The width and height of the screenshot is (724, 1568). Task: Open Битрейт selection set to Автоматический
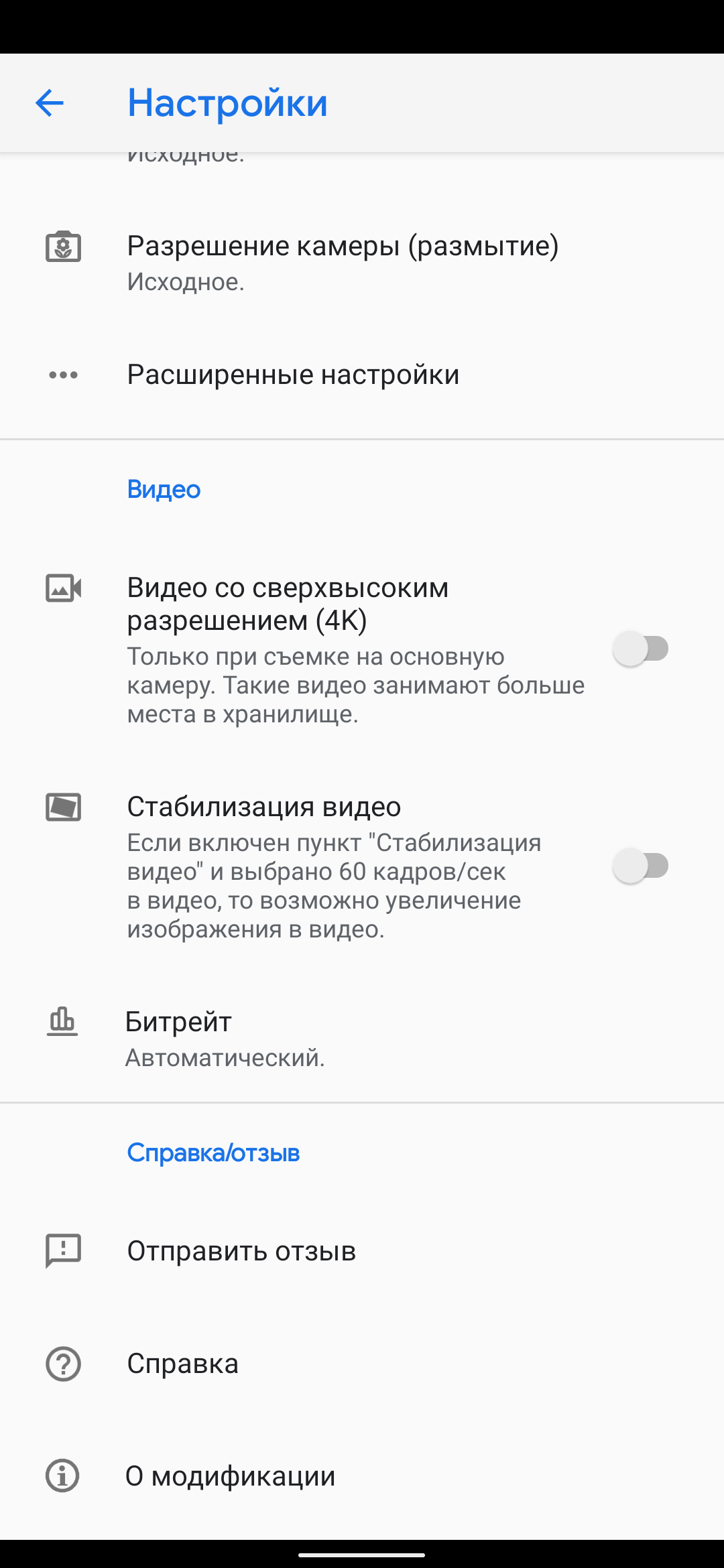(225, 1039)
